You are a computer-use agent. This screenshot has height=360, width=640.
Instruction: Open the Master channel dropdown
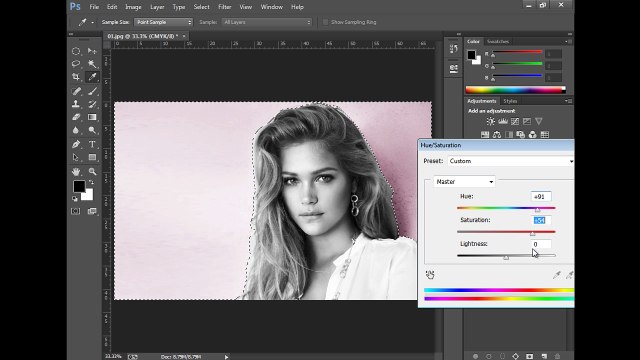[464, 182]
